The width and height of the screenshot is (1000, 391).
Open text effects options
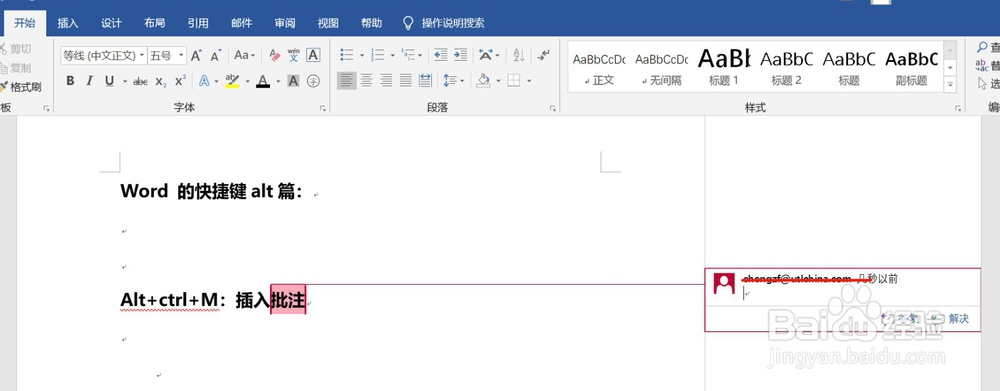[x=204, y=81]
